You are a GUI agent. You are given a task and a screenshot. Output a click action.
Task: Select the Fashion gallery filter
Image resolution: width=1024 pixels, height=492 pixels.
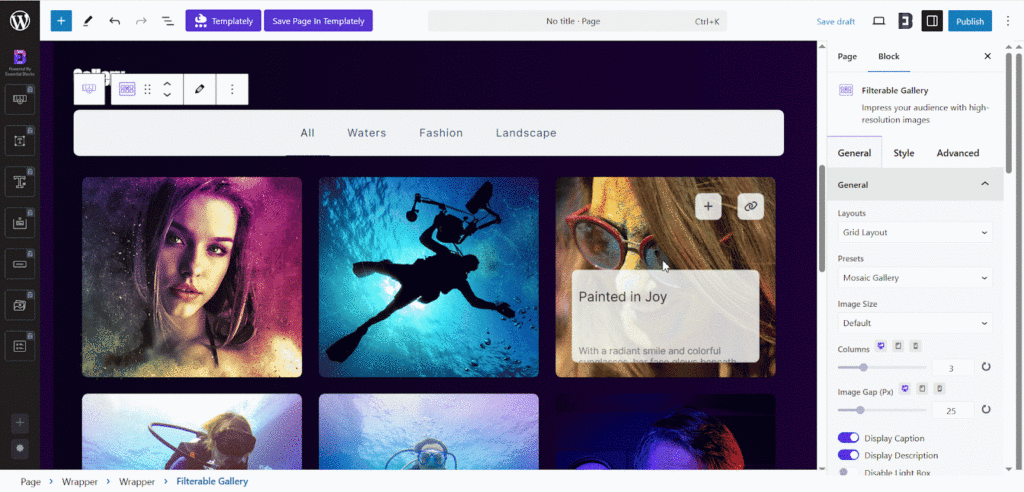point(441,133)
